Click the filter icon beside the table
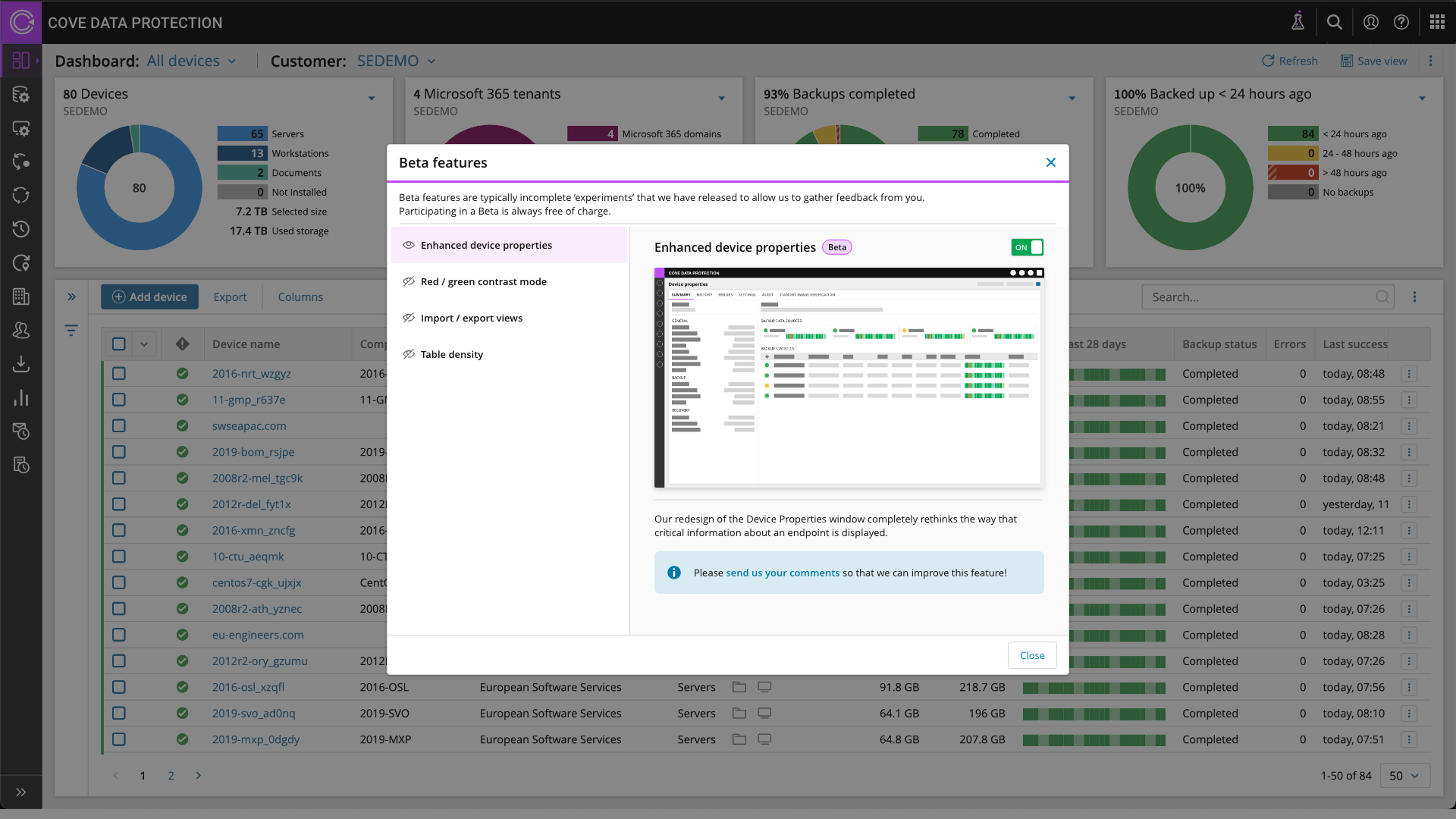Image resolution: width=1456 pixels, height=819 pixels. pyautogui.click(x=71, y=331)
